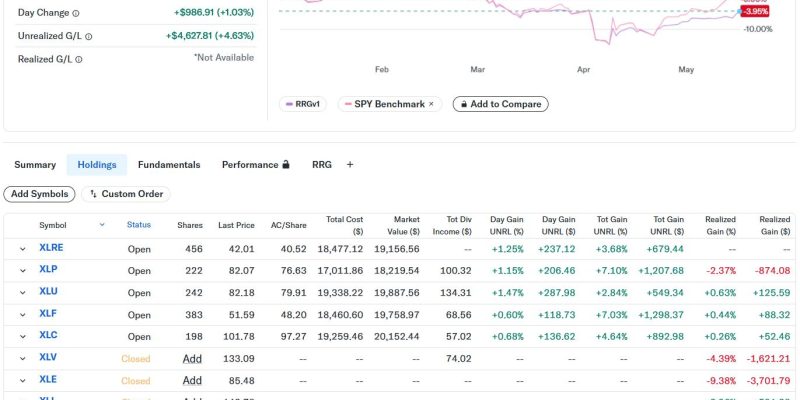
Task: Click the AC/Share column header
Action: coord(288,226)
